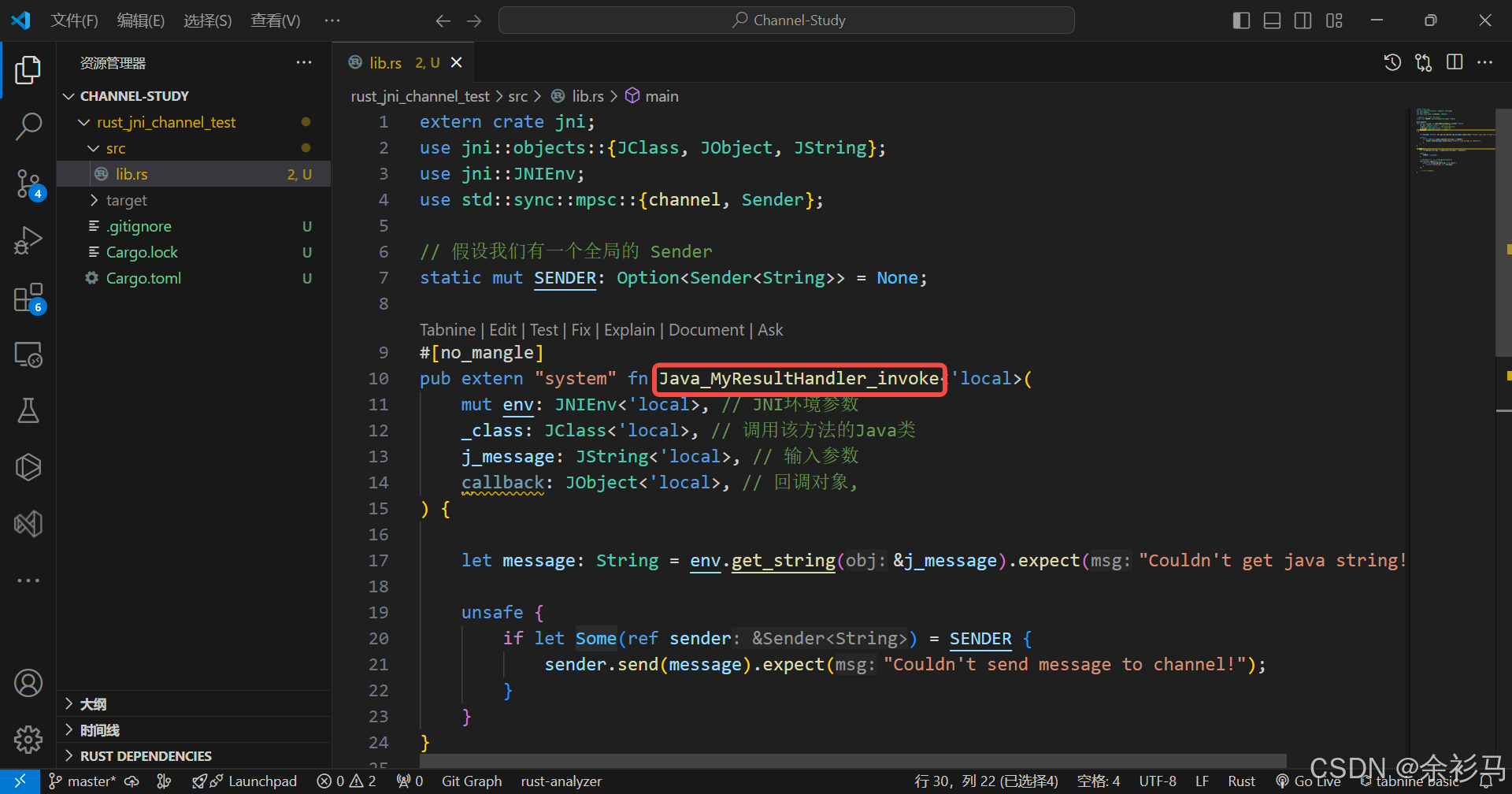Open lib.rs in the file tree
The image size is (1512, 794).
point(194,174)
